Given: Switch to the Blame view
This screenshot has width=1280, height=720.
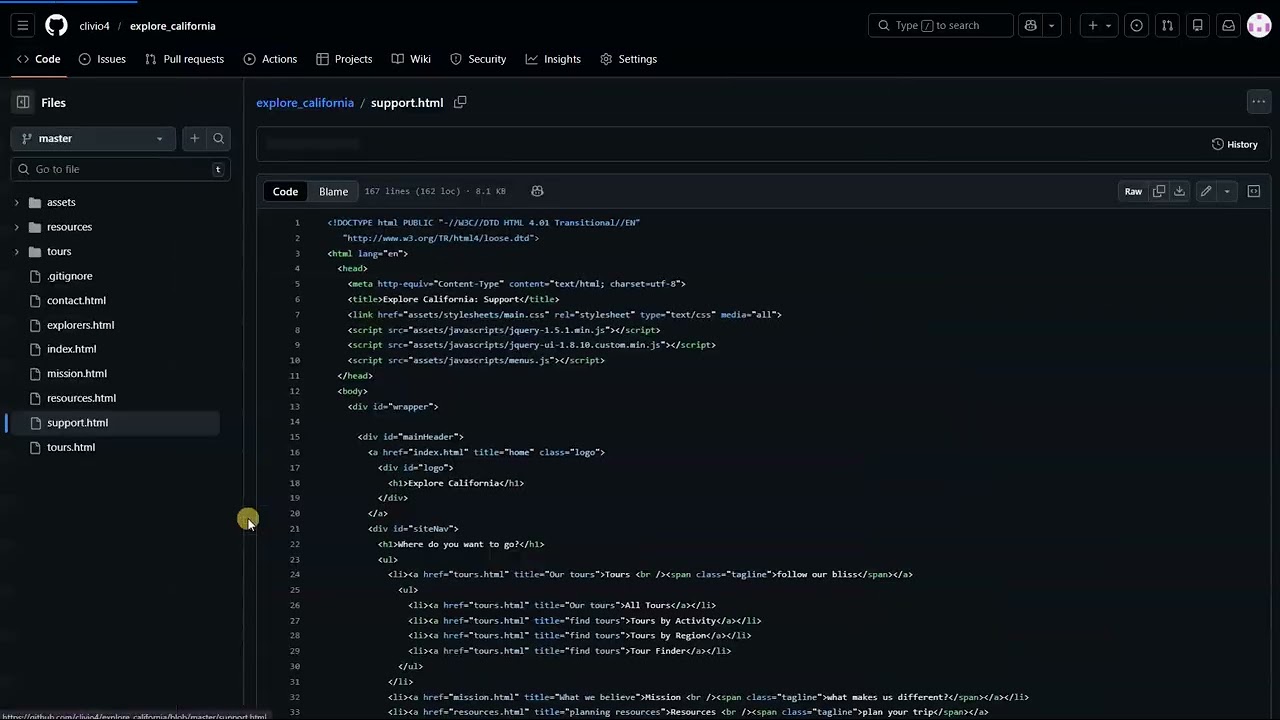Looking at the screenshot, I should click(x=333, y=191).
